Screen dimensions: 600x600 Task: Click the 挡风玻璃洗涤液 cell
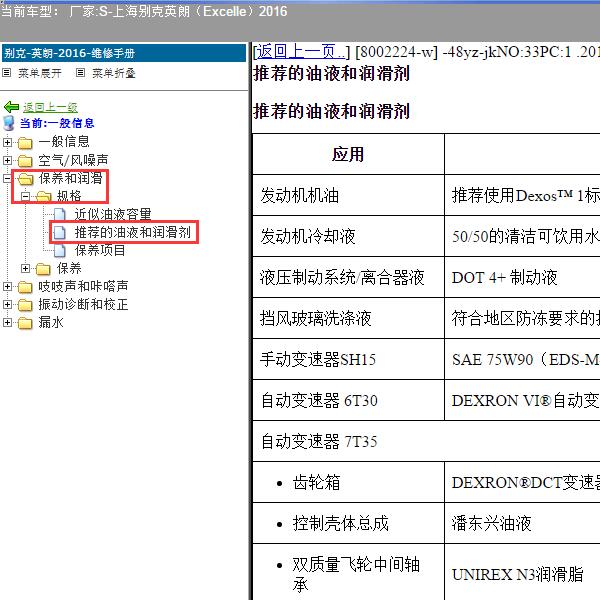point(348,318)
